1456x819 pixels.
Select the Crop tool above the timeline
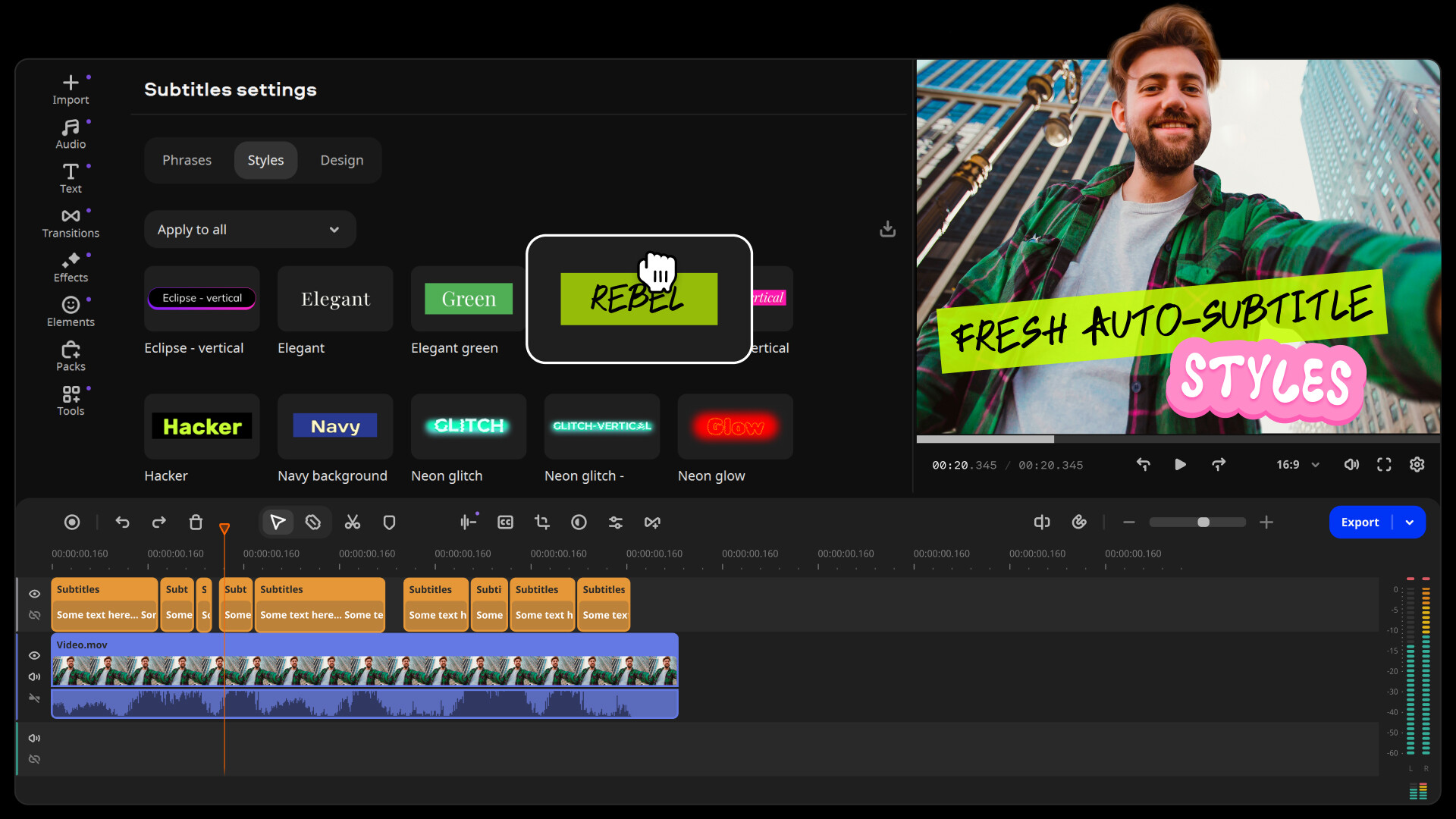pyautogui.click(x=542, y=522)
